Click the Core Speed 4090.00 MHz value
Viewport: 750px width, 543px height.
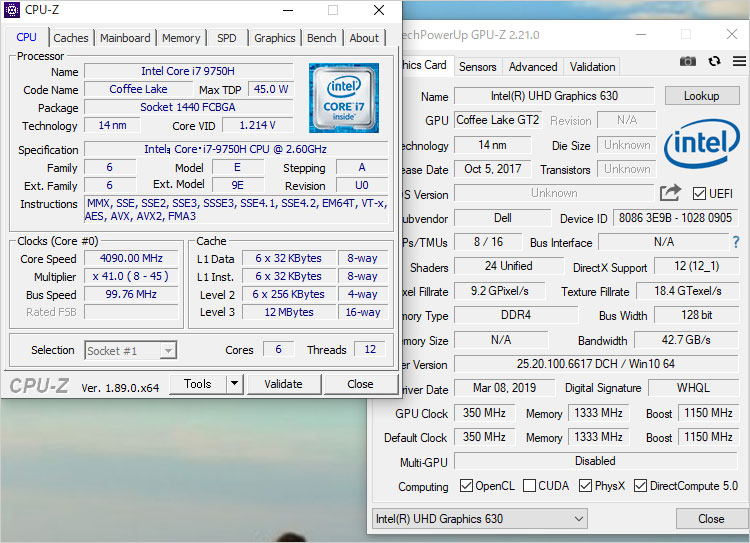pos(131,258)
